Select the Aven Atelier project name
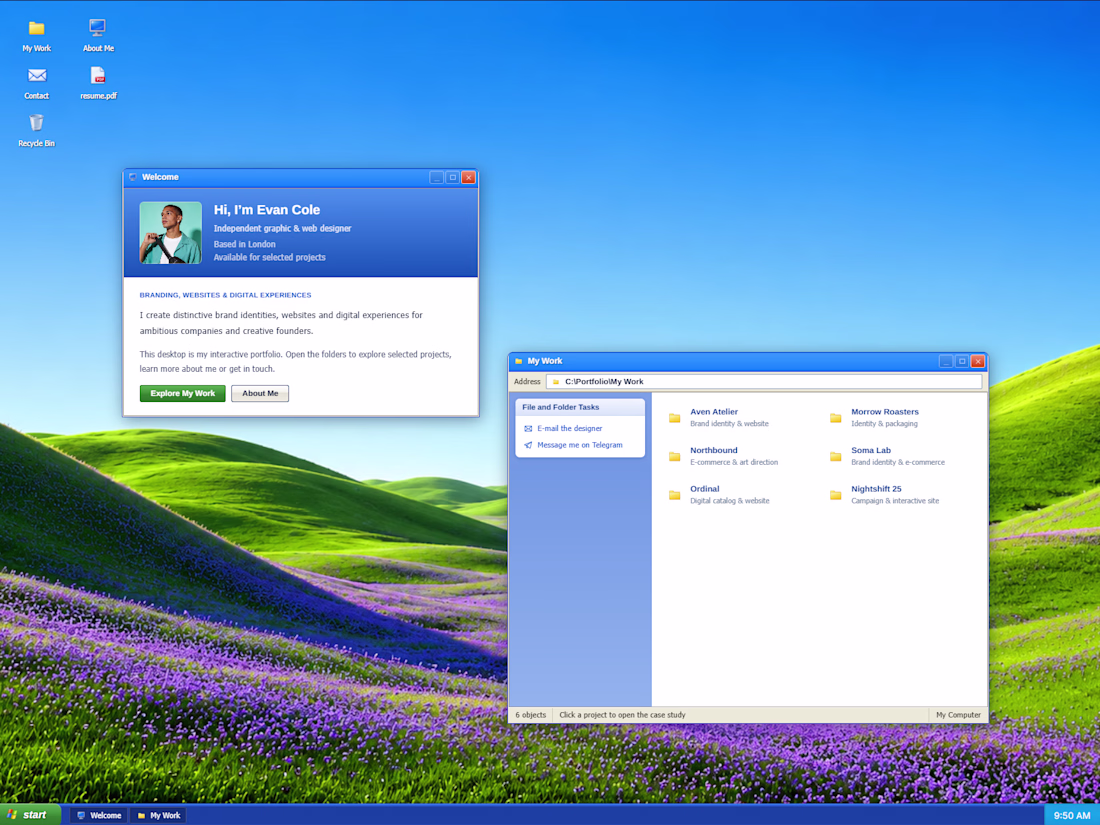The image size is (1100, 825). click(x=714, y=412)
